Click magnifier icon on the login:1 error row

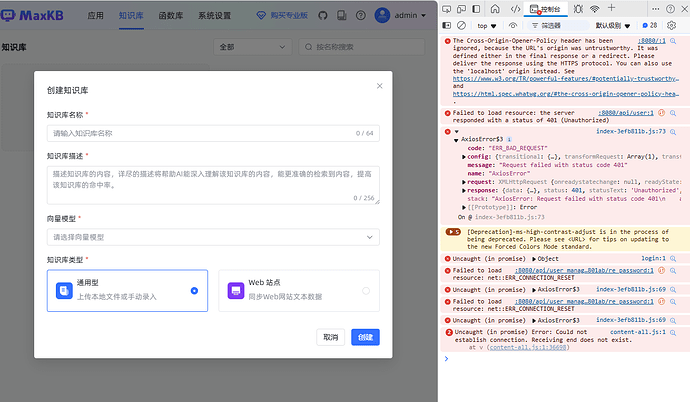click(673, 259)
